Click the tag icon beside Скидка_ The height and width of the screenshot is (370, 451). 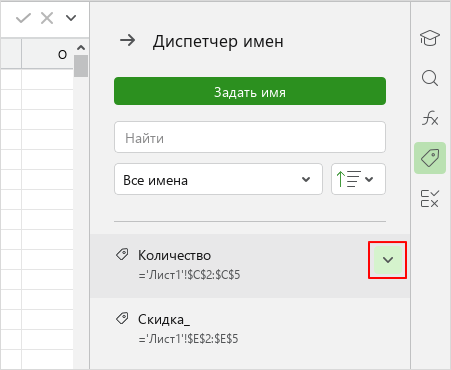[122, 318]
